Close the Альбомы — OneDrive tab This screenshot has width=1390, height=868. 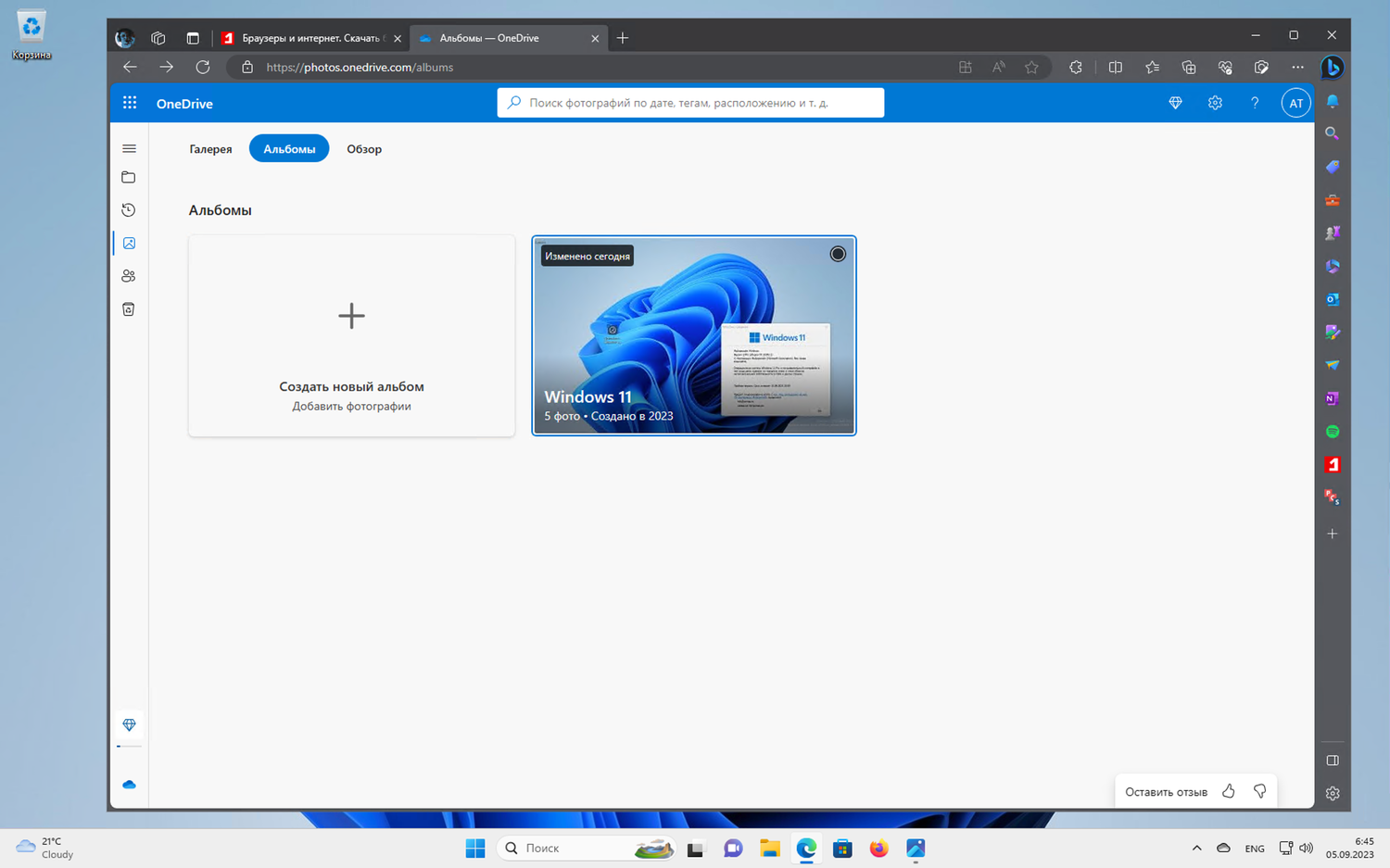(x=595, y=39)
